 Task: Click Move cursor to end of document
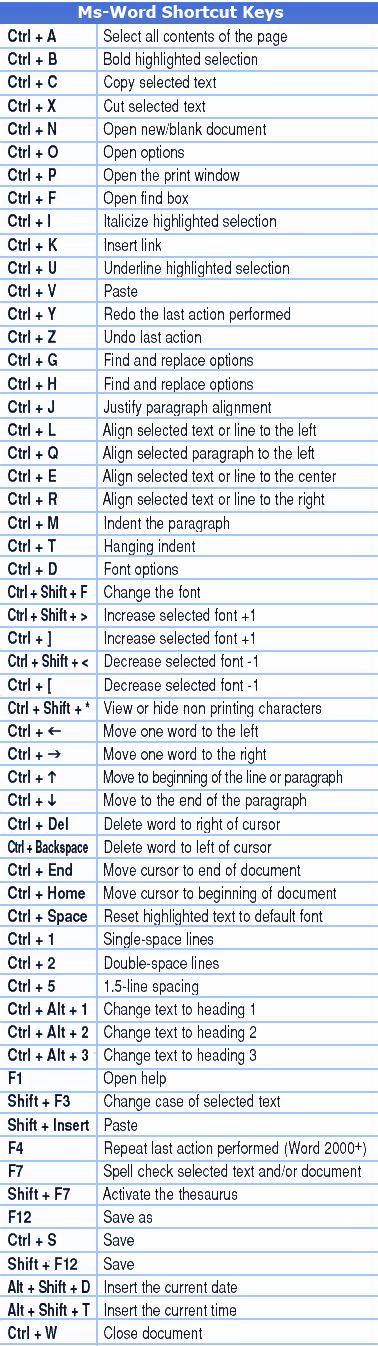pos(202,870)
